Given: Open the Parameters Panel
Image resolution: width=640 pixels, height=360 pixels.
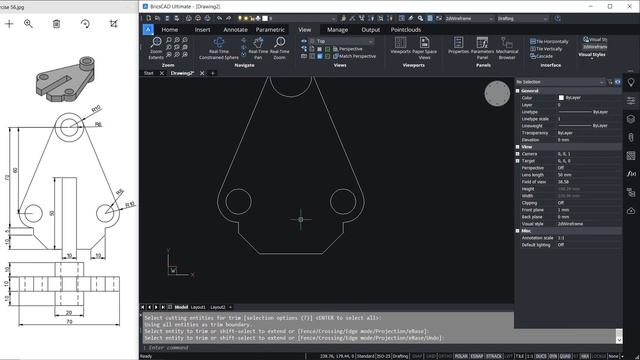Looking at the screenshot, I should [482, 48].
